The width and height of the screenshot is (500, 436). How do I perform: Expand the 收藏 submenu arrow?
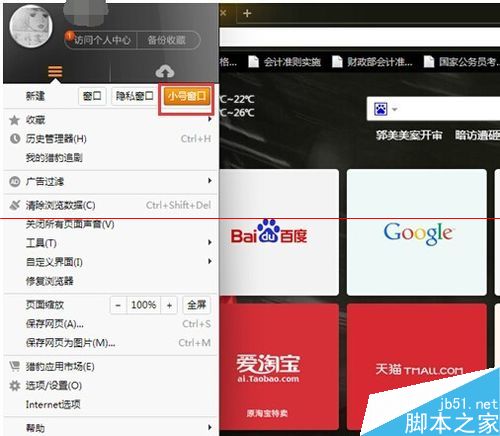pos(210,119)
